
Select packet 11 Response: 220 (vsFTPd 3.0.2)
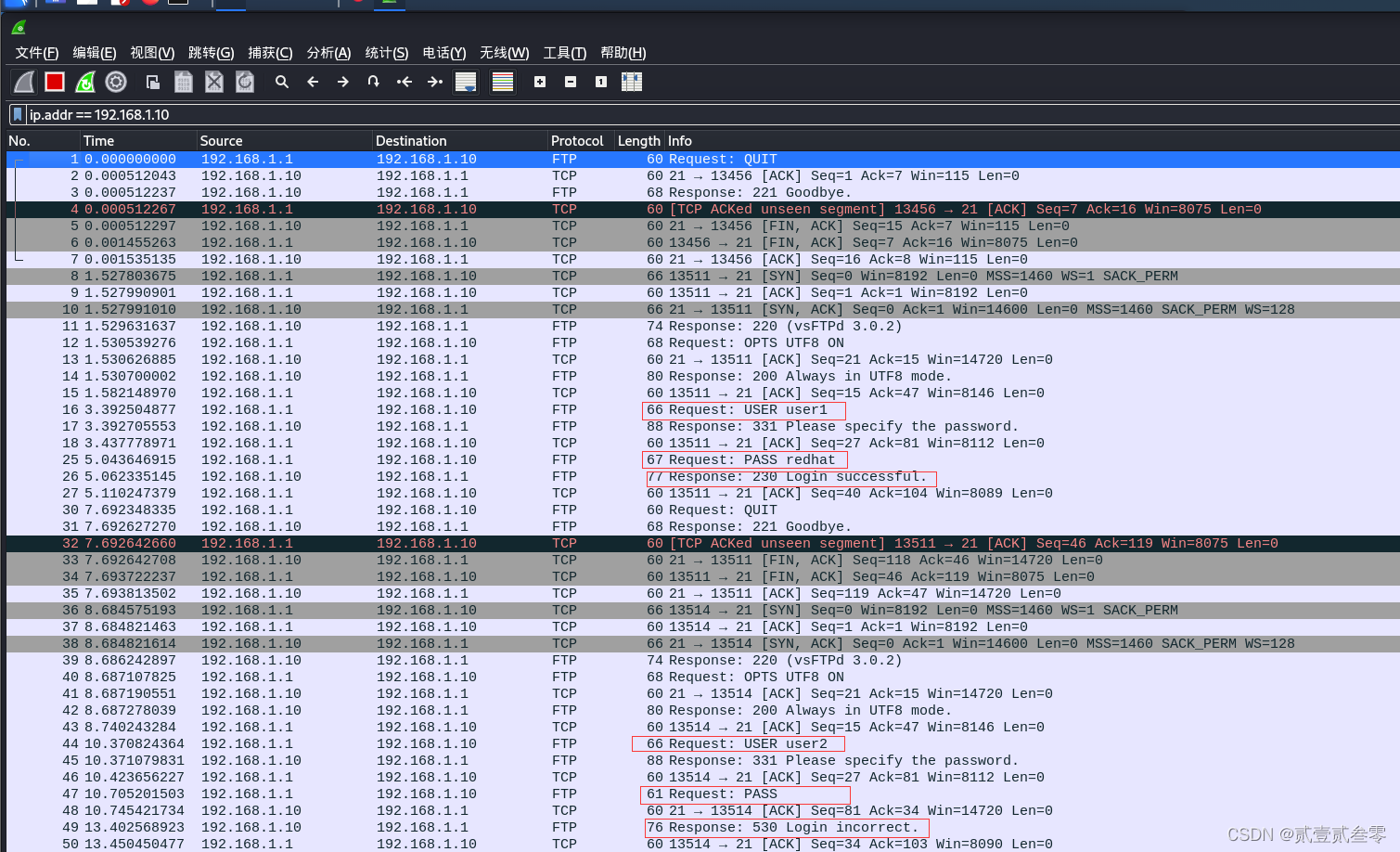pos(702,326)
